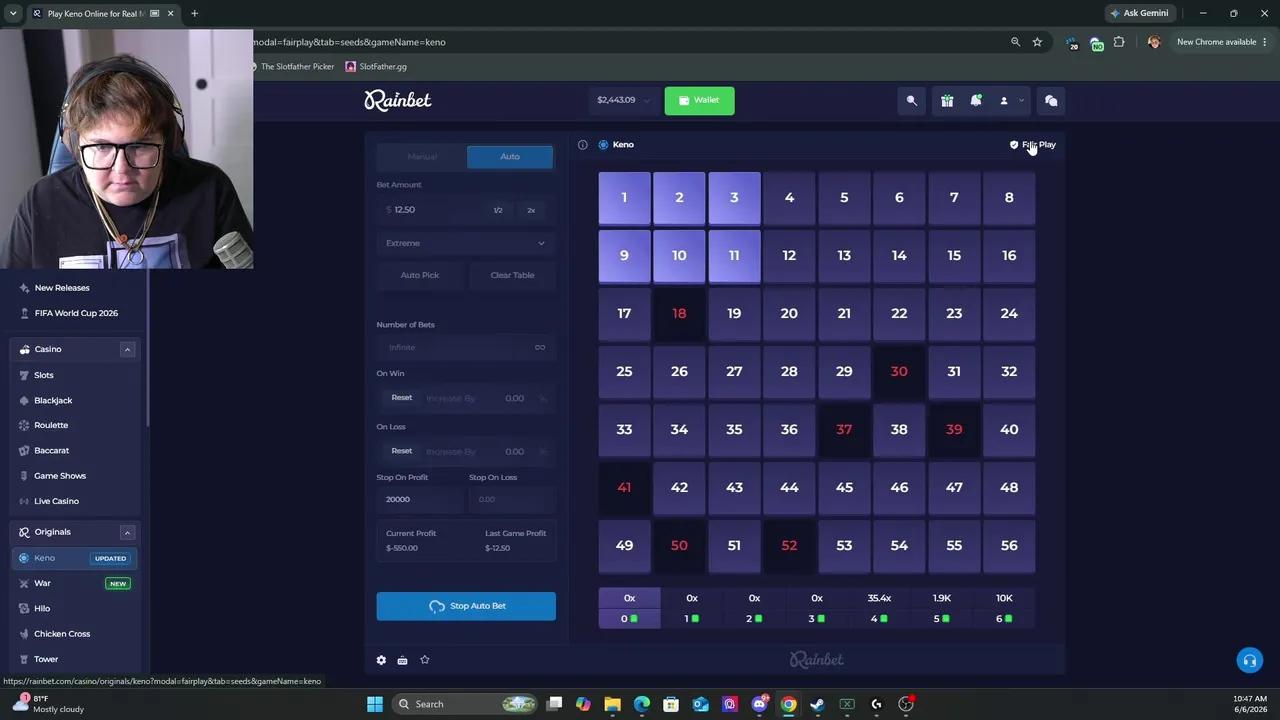Open the notifications bell

click(976, 100)
